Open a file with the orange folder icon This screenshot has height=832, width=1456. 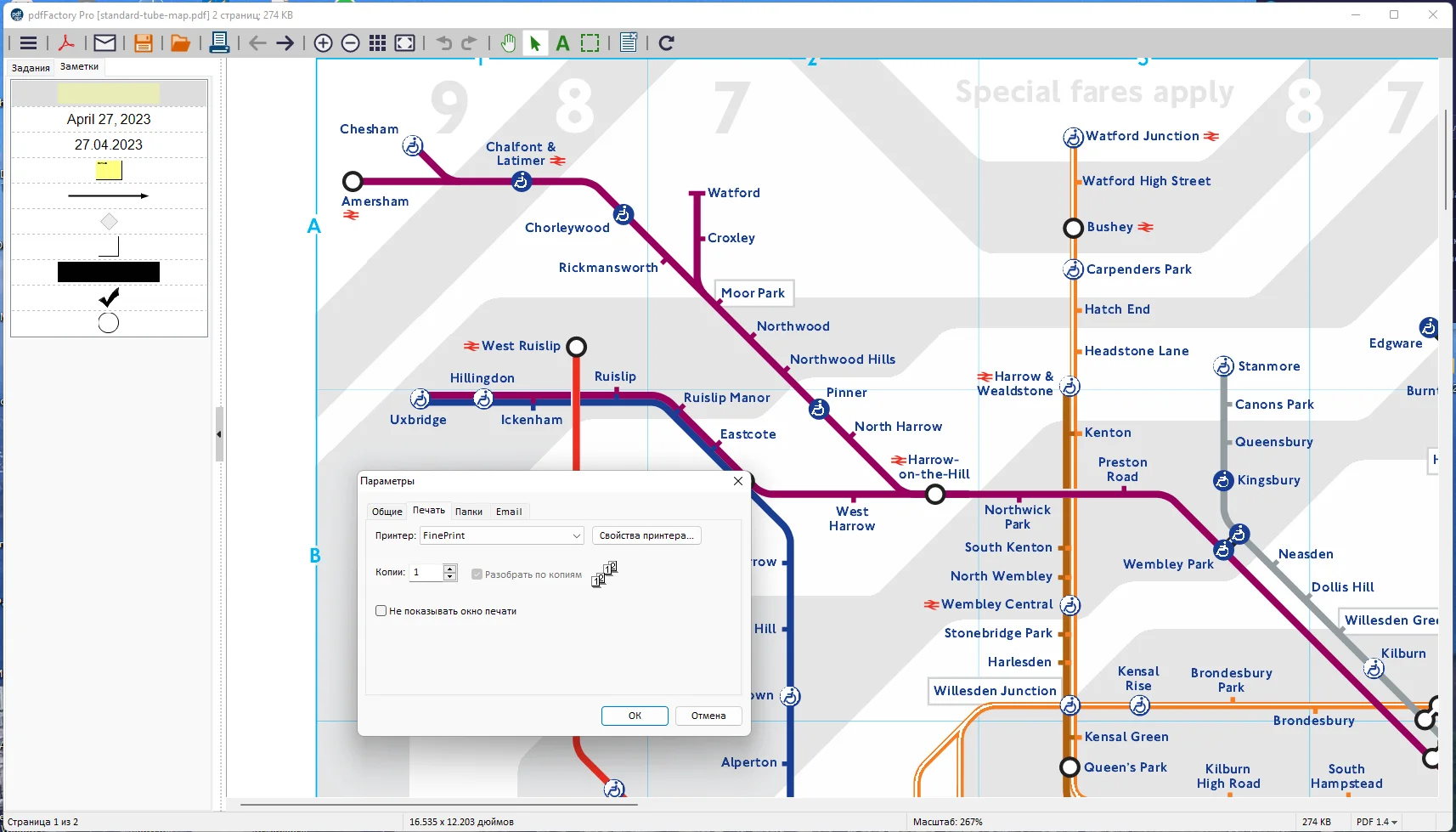180,43
